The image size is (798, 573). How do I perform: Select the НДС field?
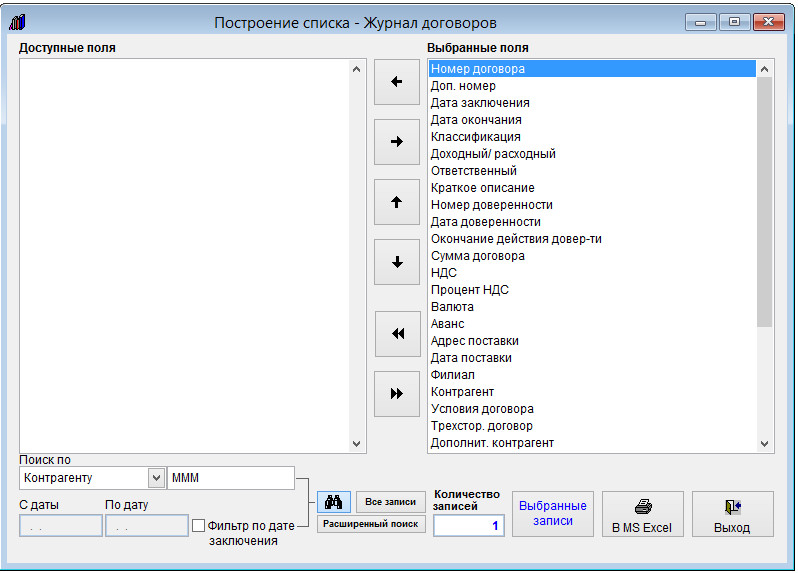593,273
